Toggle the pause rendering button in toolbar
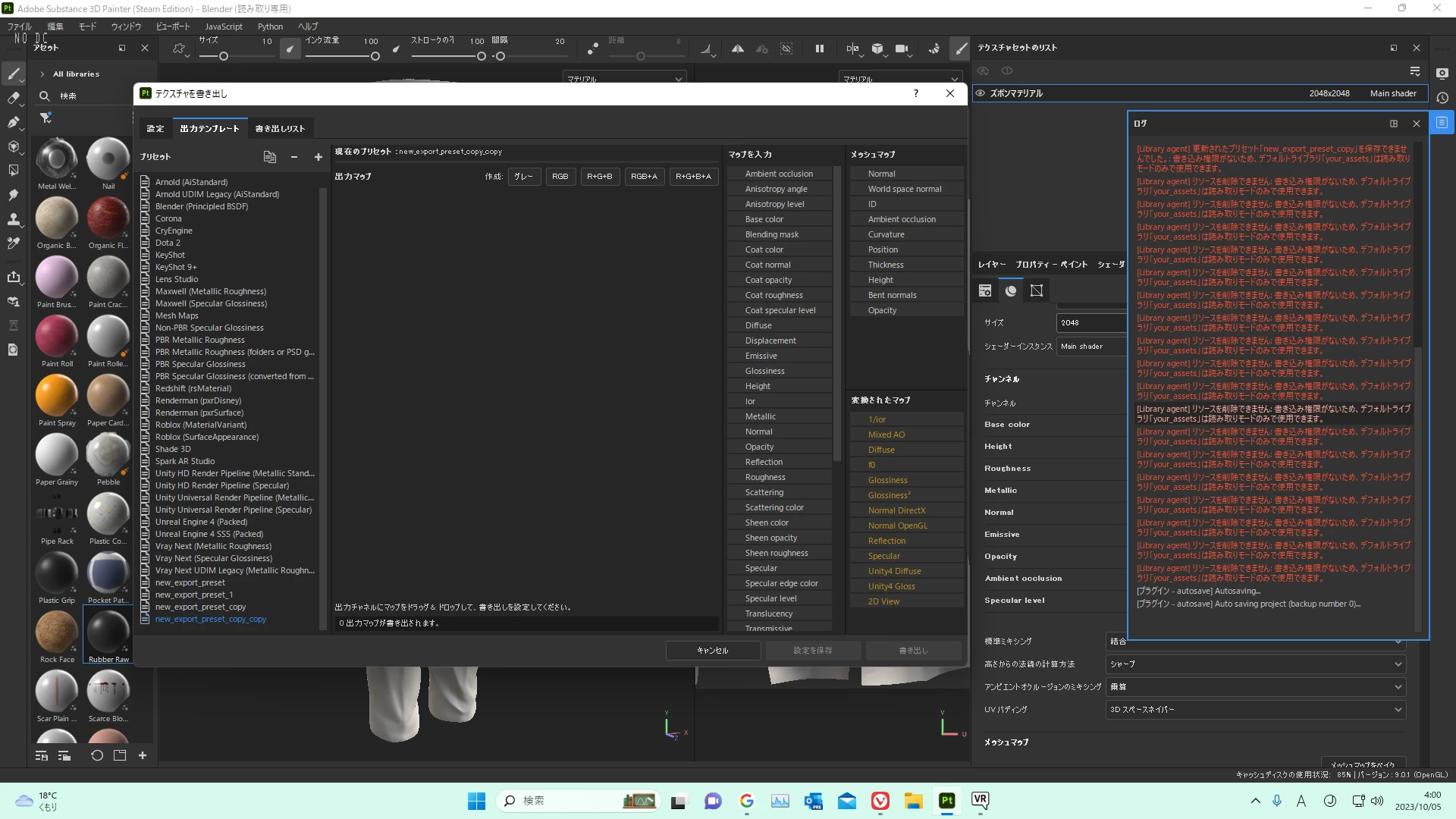The height and width of the screenshot is (819, 1456). 819,49
